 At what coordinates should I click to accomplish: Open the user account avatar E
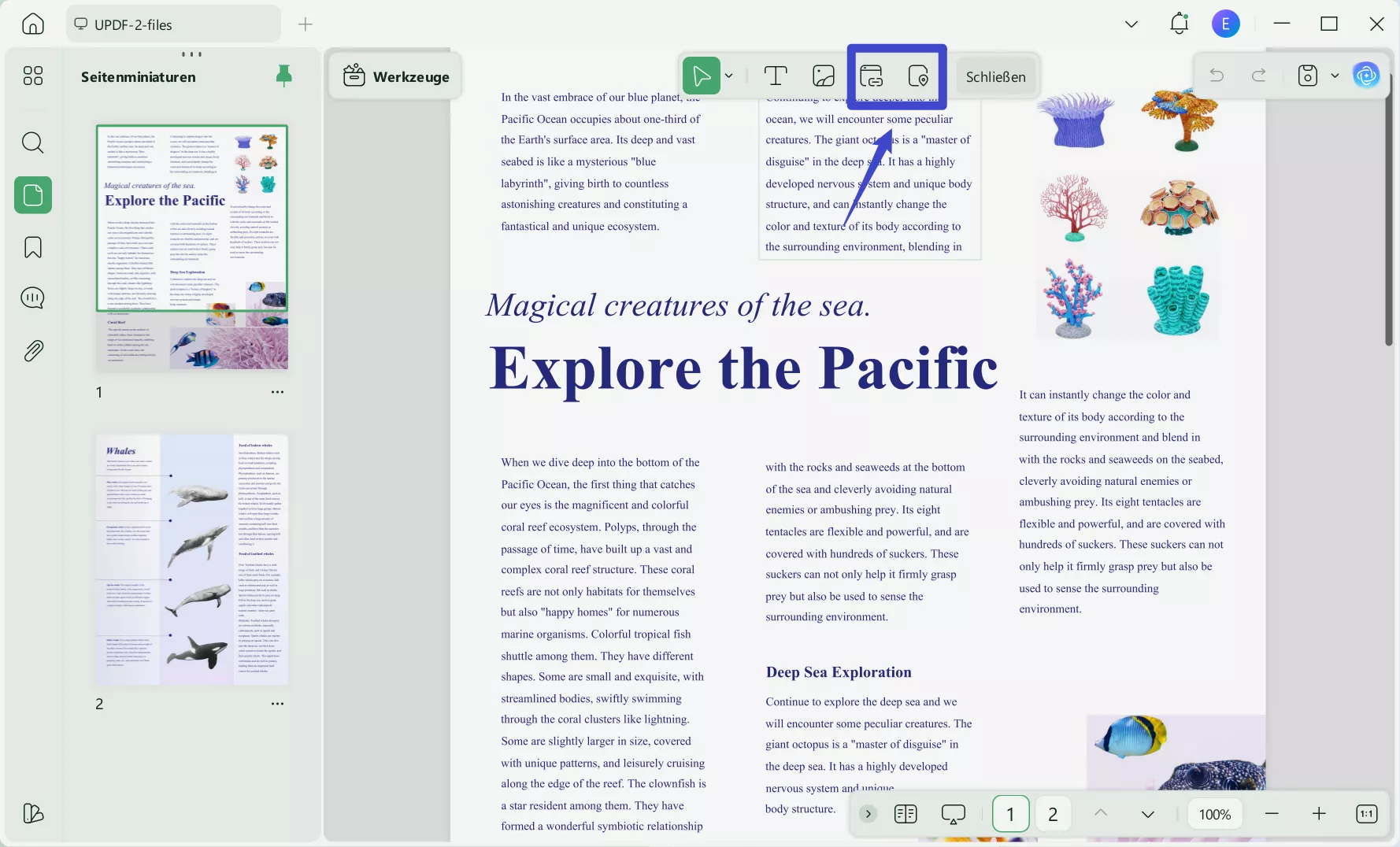[x=1225, y=24]
